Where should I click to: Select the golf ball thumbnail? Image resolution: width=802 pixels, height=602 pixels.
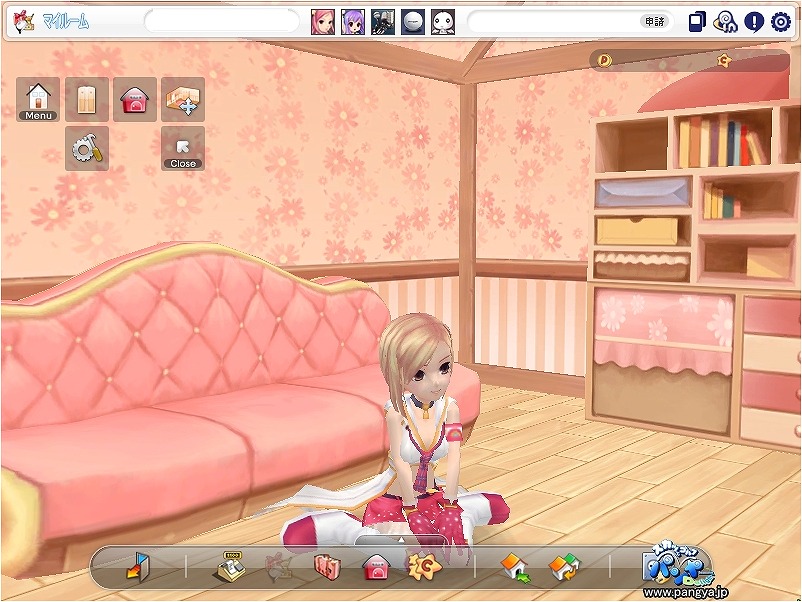[x=413, y=22]
